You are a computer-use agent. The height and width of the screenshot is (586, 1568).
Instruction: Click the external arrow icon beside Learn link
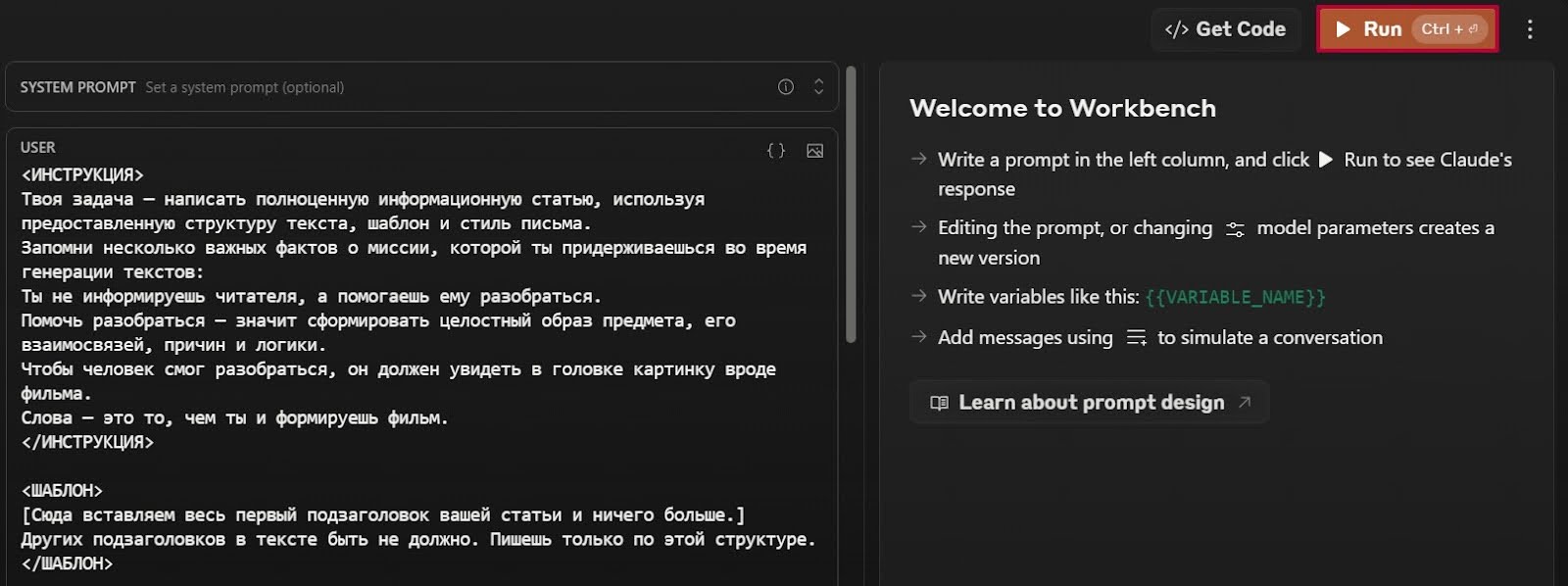[1245, 402]
